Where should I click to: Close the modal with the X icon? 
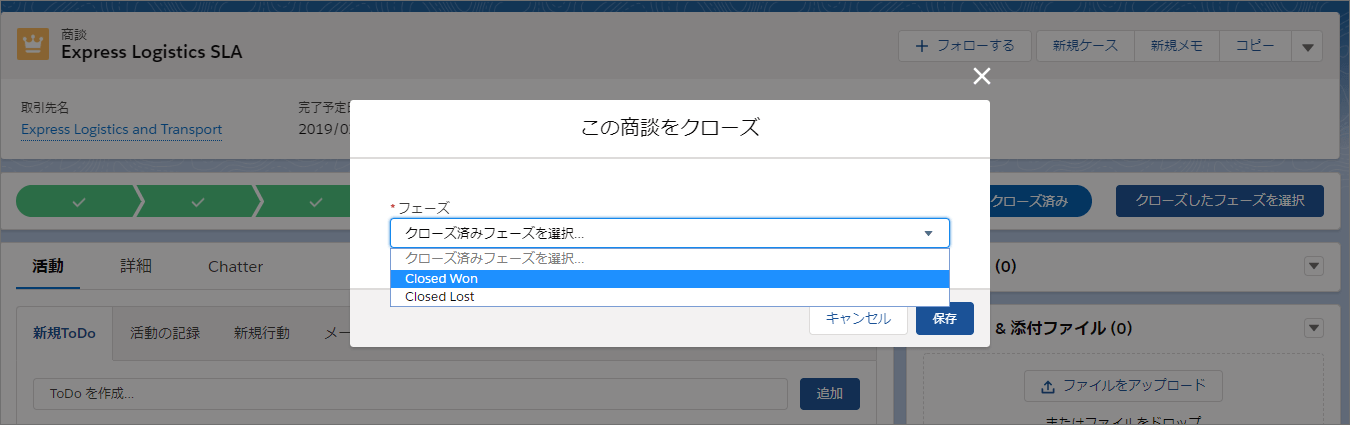coord(982,76)
